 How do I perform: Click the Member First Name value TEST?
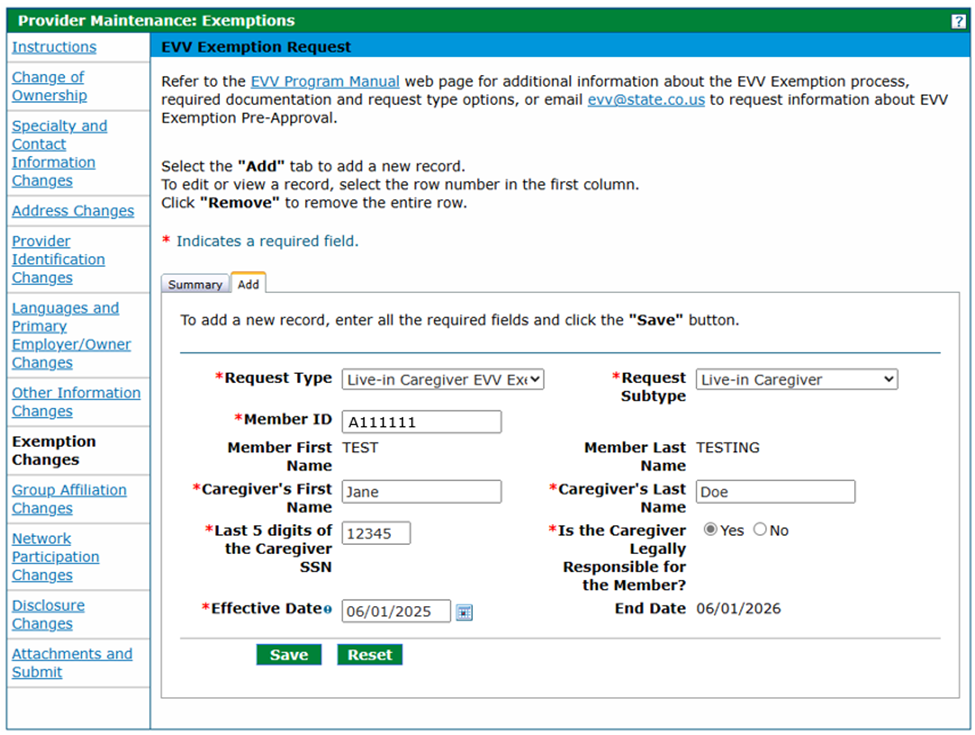(360, 448)
